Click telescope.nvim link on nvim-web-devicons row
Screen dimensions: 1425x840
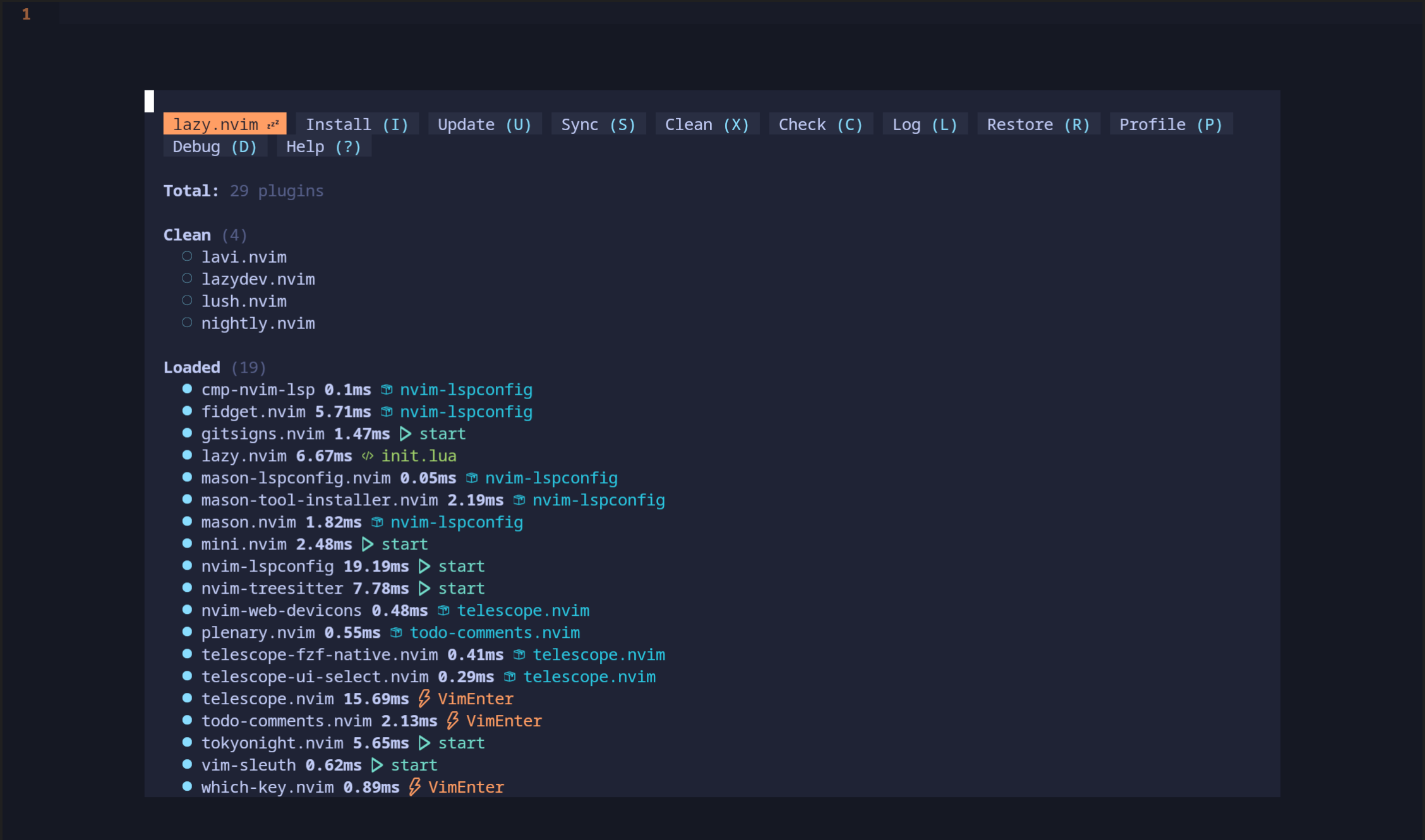[x=523, y=611]
